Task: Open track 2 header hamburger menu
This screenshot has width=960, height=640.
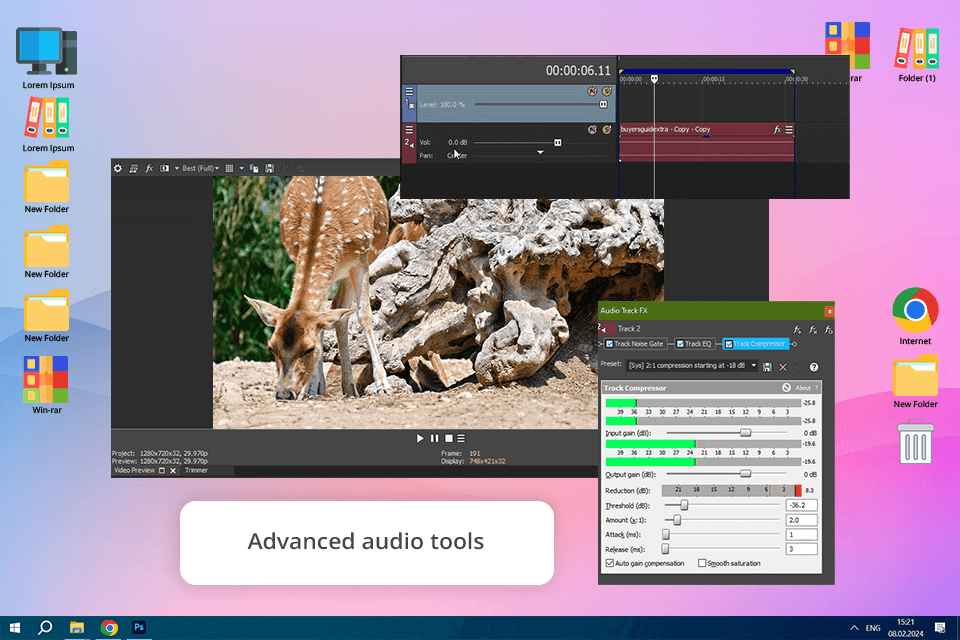Action: (x=410, y=130)
